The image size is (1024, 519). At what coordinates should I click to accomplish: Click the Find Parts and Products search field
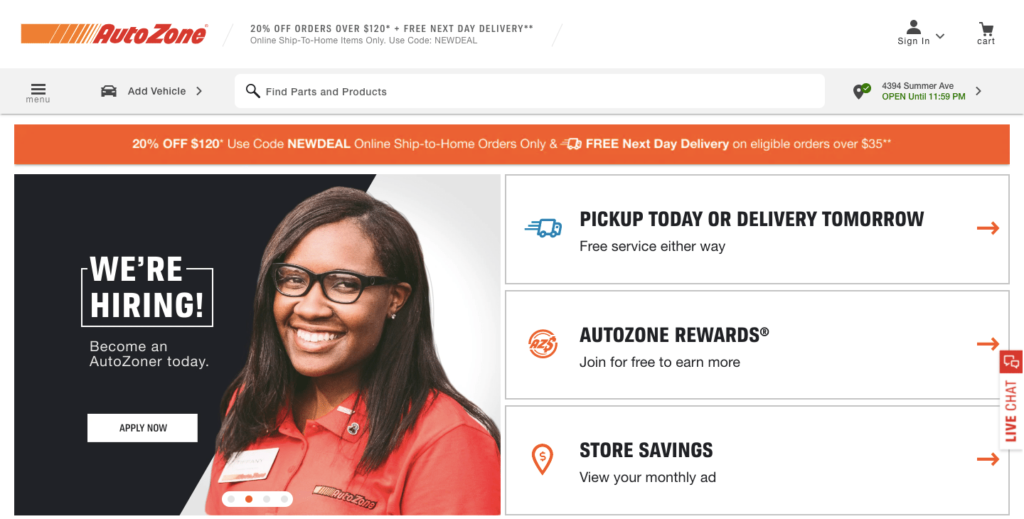click(x=530, y=91)
